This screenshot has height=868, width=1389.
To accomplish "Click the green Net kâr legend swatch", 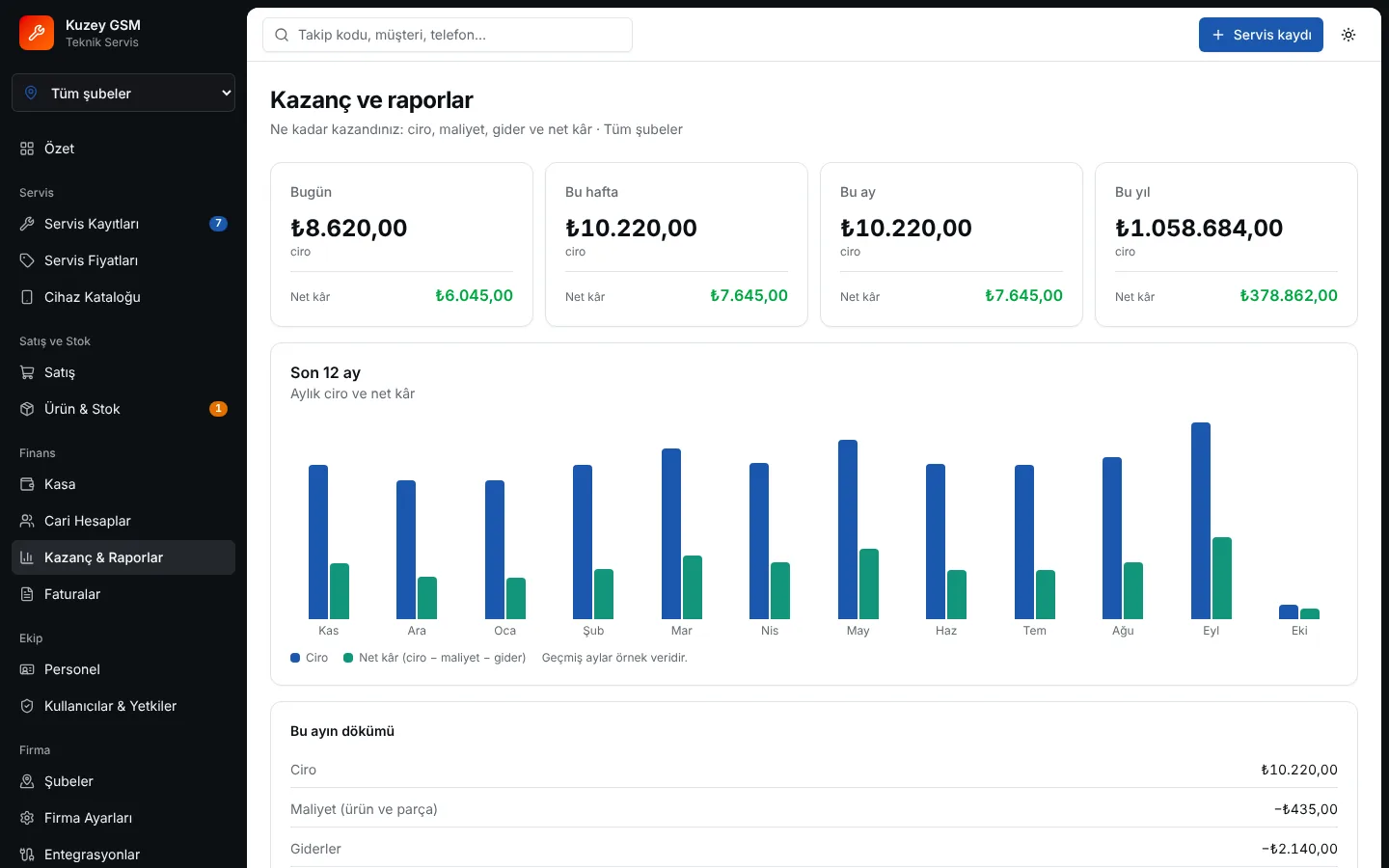I will (348, 658).
